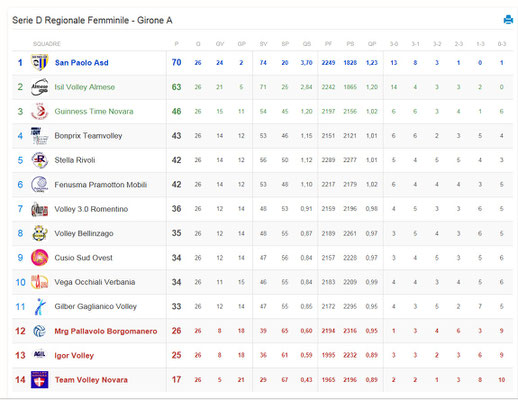
Task: Click Igor Volley's 1995 points scored
Action: tap(328, 355)
